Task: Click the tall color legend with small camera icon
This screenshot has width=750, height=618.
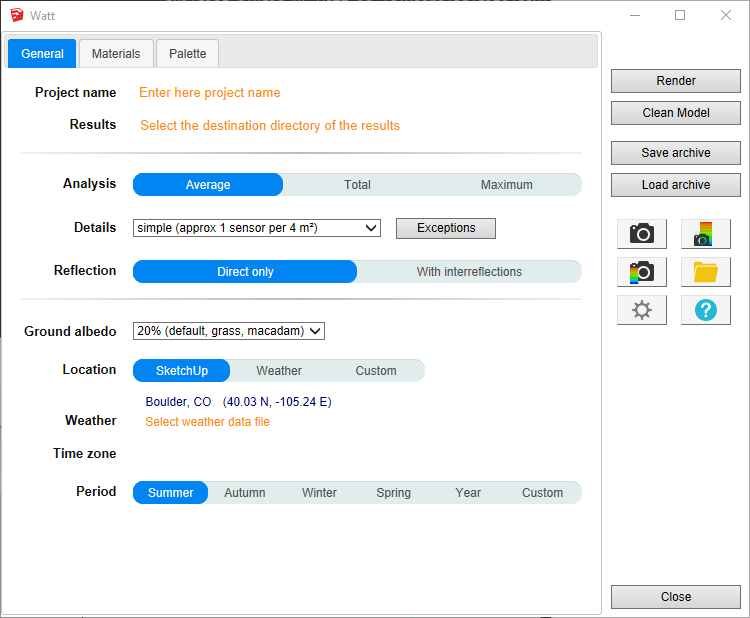Action: coord(705,234)
